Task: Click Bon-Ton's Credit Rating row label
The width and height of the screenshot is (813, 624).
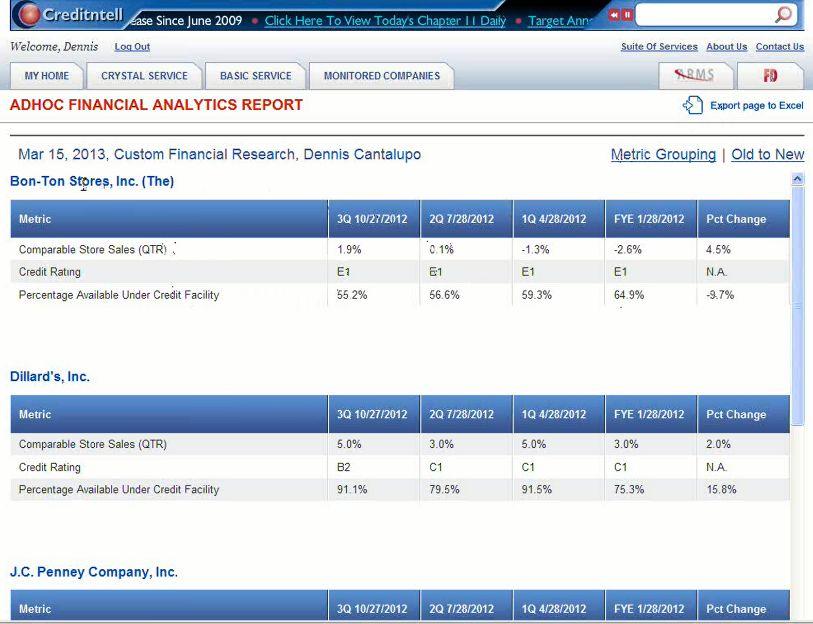Action: pos(50,272)
